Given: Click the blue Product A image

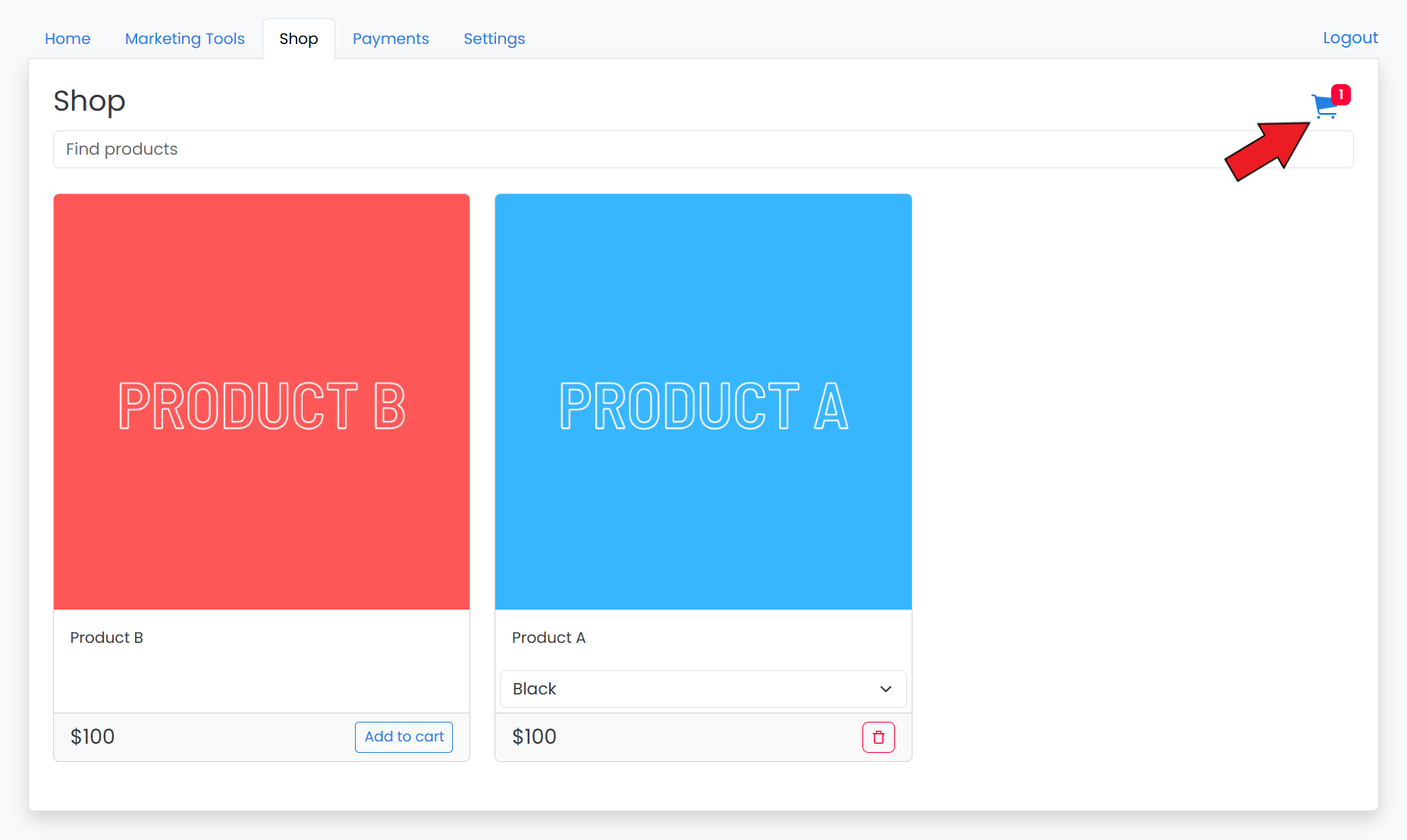Looking at the screenshot, I should pos(703,402).
